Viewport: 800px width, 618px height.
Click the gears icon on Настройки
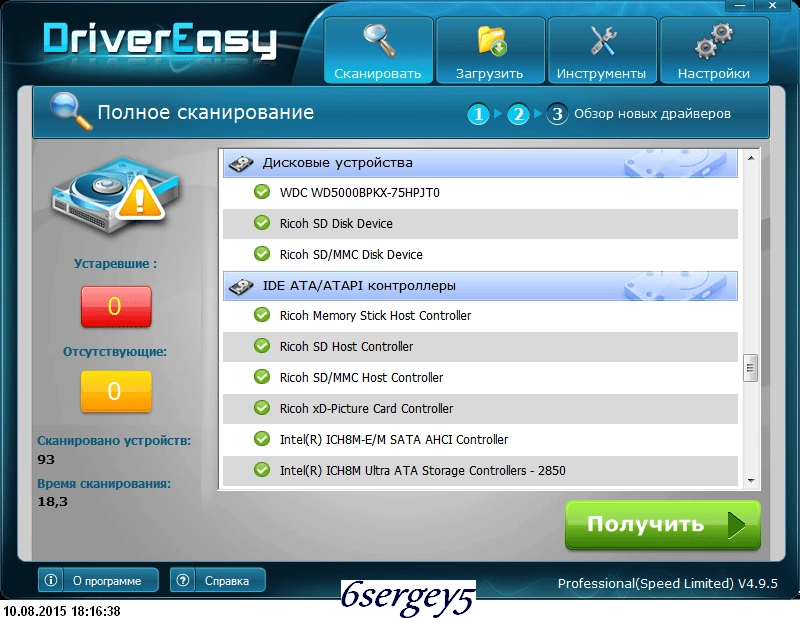coord(714,40)
